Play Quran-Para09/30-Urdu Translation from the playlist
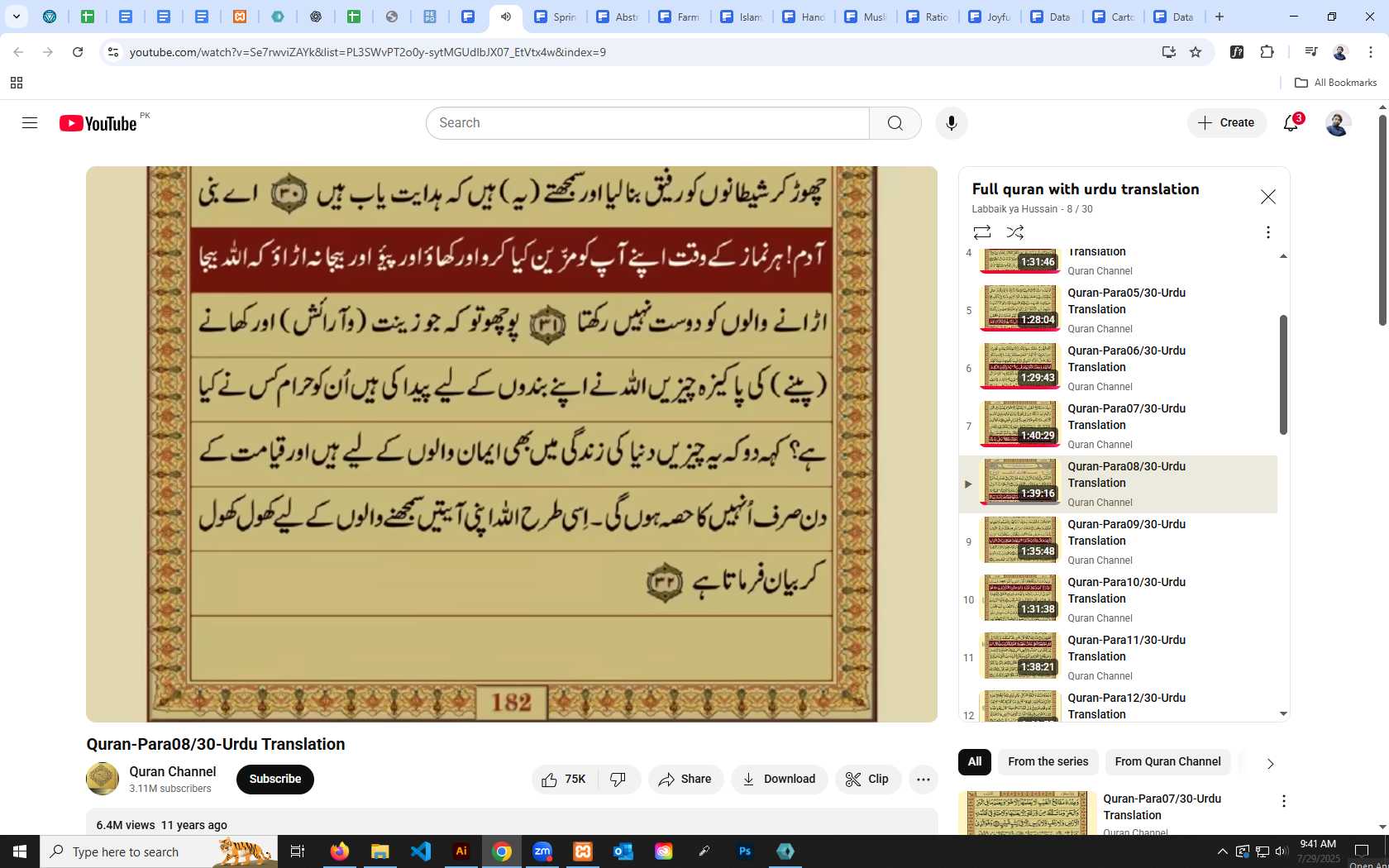Screen dimensions: 1389x868 click(x=1118, y=541)
